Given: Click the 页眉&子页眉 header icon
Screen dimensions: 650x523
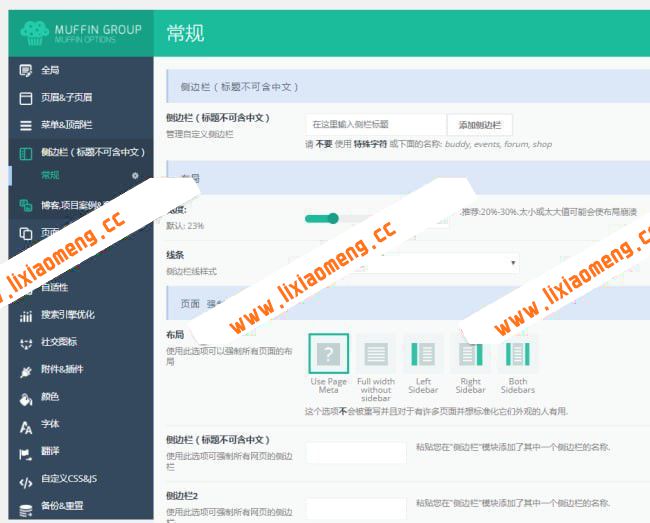Looking at the screenshot, I should pyautogui.click(x=26, y=98).
